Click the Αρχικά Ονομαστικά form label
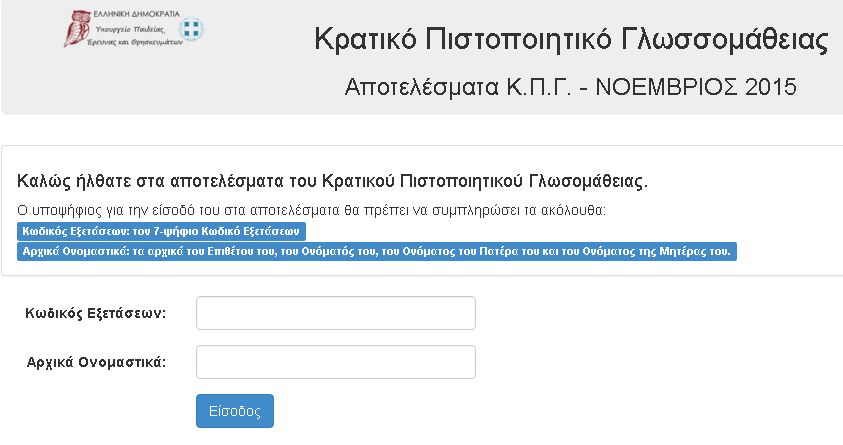Image resolution: width=843 pixels, height=445 pixels. (96, 362)
